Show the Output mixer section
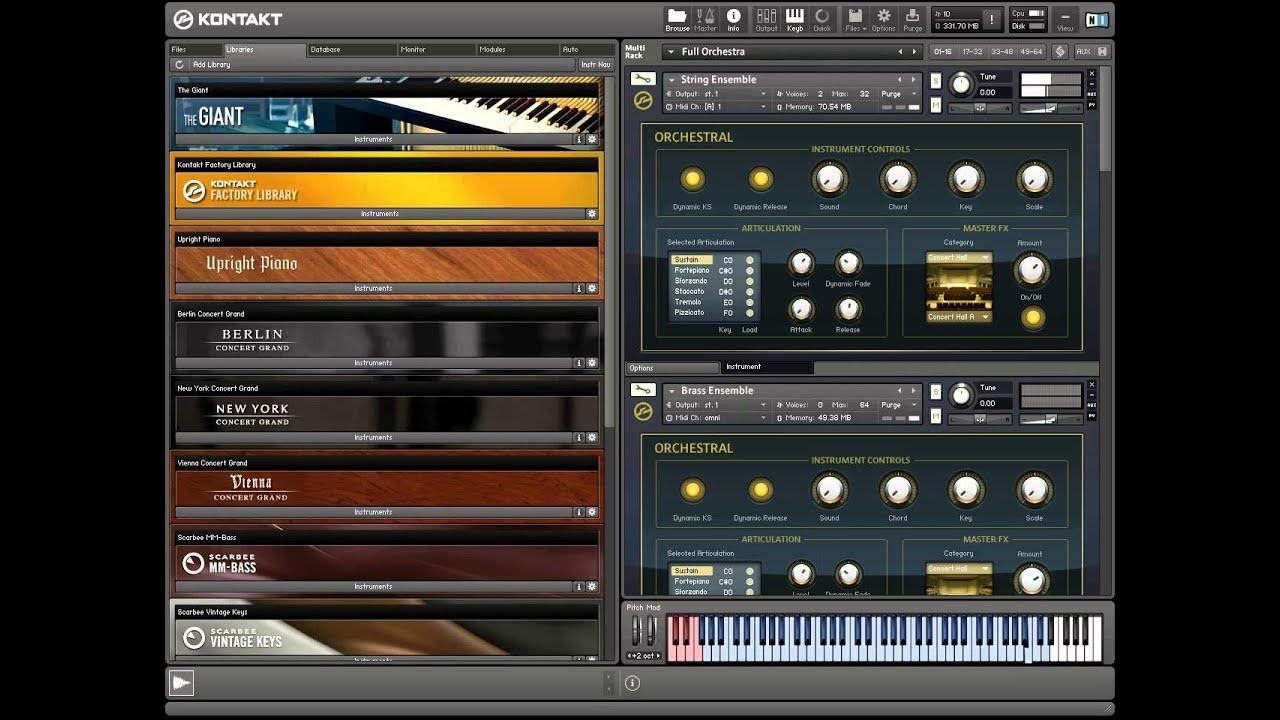Image resolution: width=1280 pixels, height=720 pixels. pyautogui.click(x=766, y=19)
